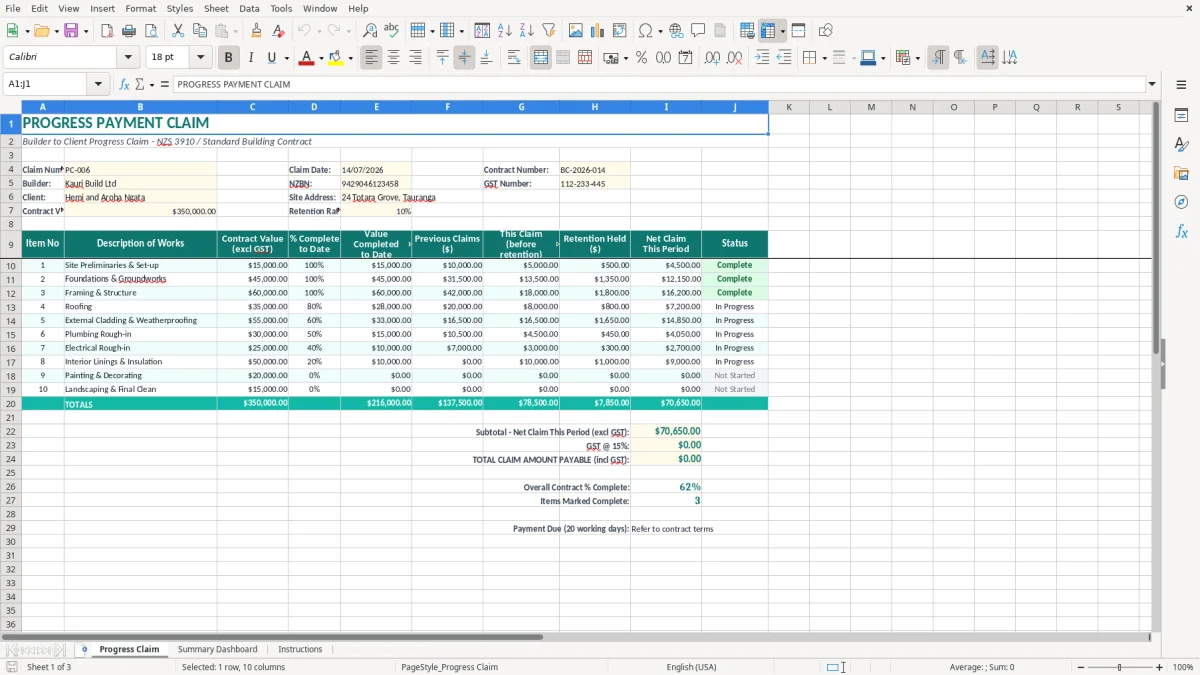1200x675 pixels.
Task: Open sidebar Properties icon
Action: pyautogui.click(x=1181, y=115)
